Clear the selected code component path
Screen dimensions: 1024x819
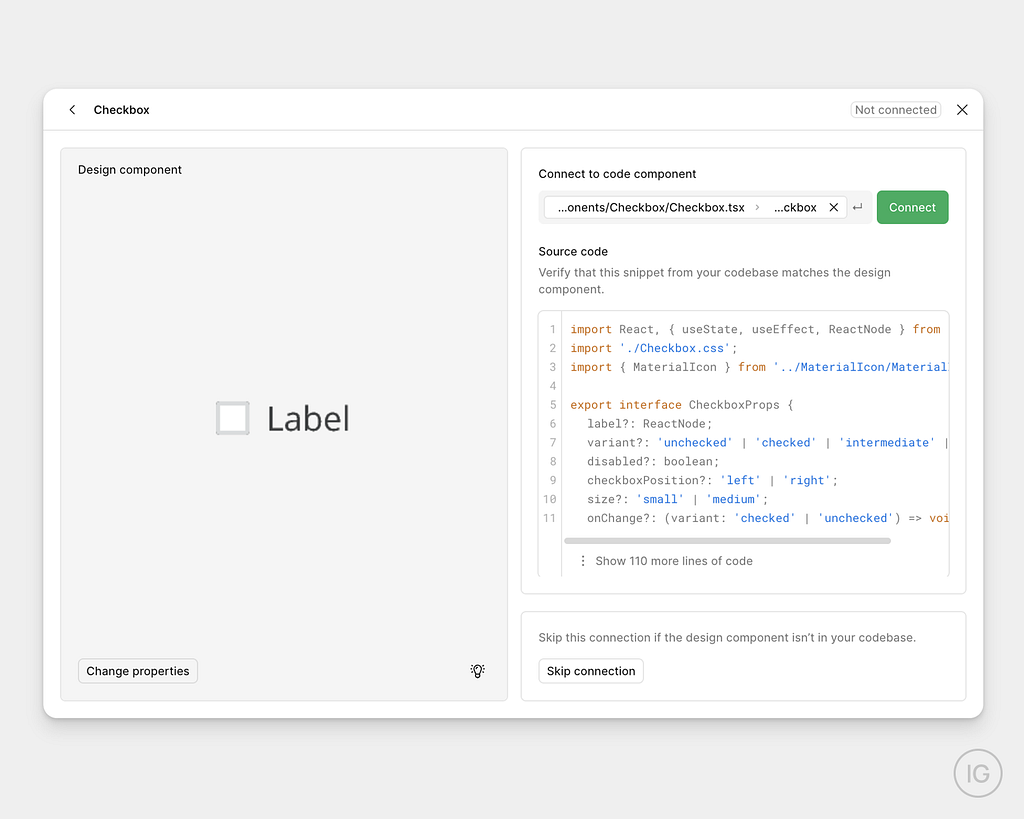coord(834,208)
